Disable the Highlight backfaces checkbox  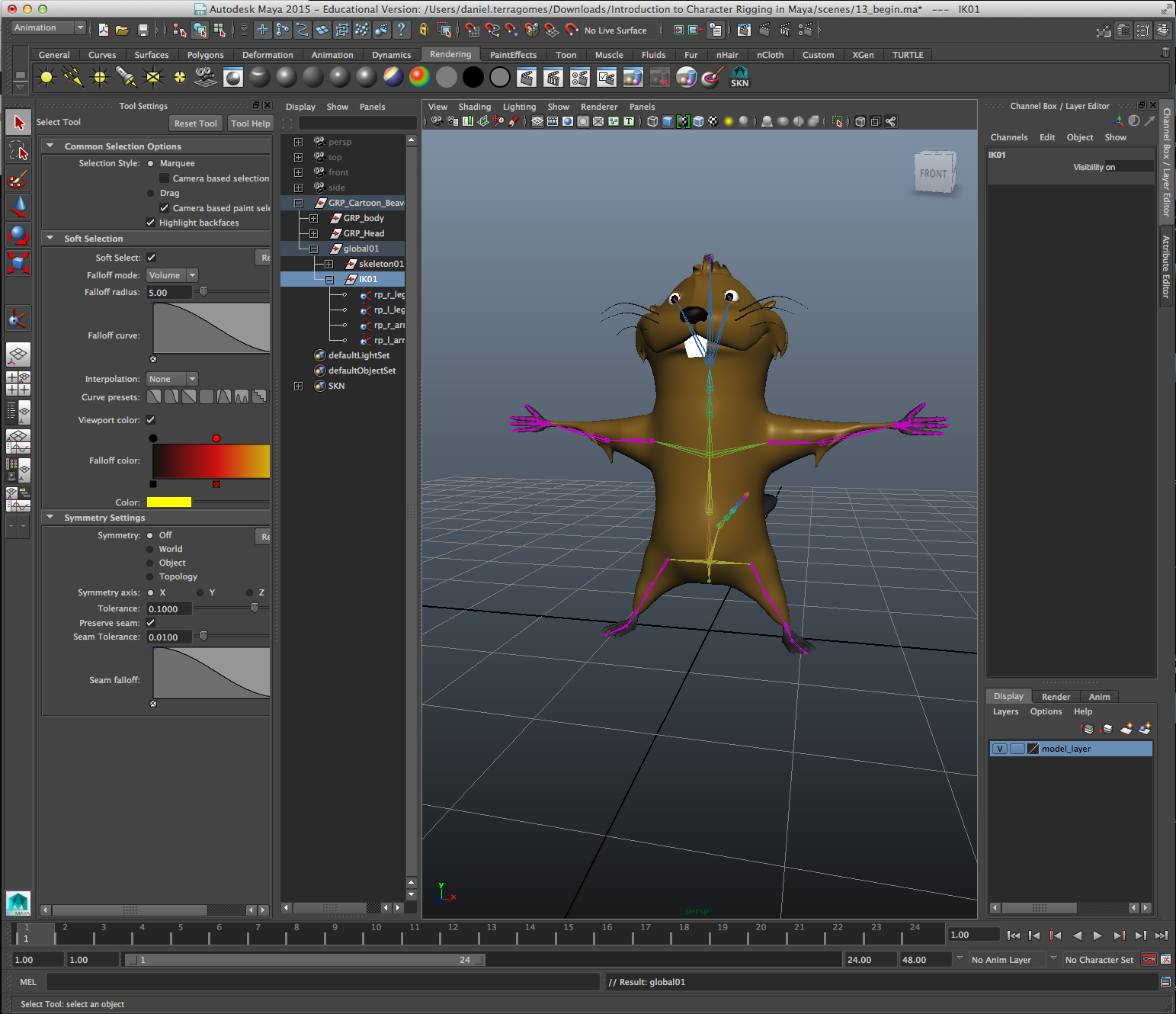coord(150,222)
